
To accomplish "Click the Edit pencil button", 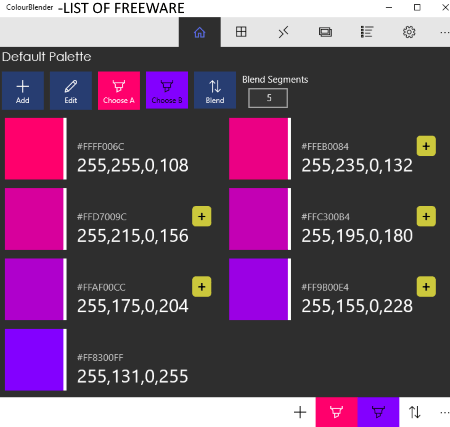I will point(71,90).
